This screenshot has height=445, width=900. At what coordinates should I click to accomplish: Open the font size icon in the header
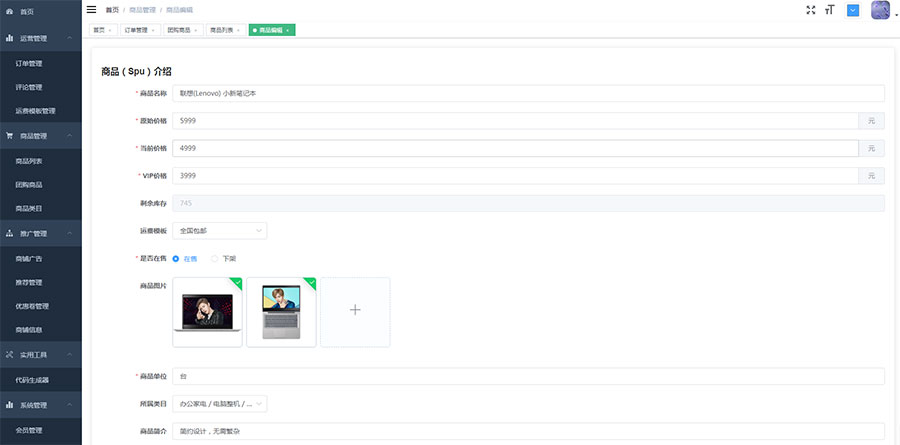pos(829,10)
